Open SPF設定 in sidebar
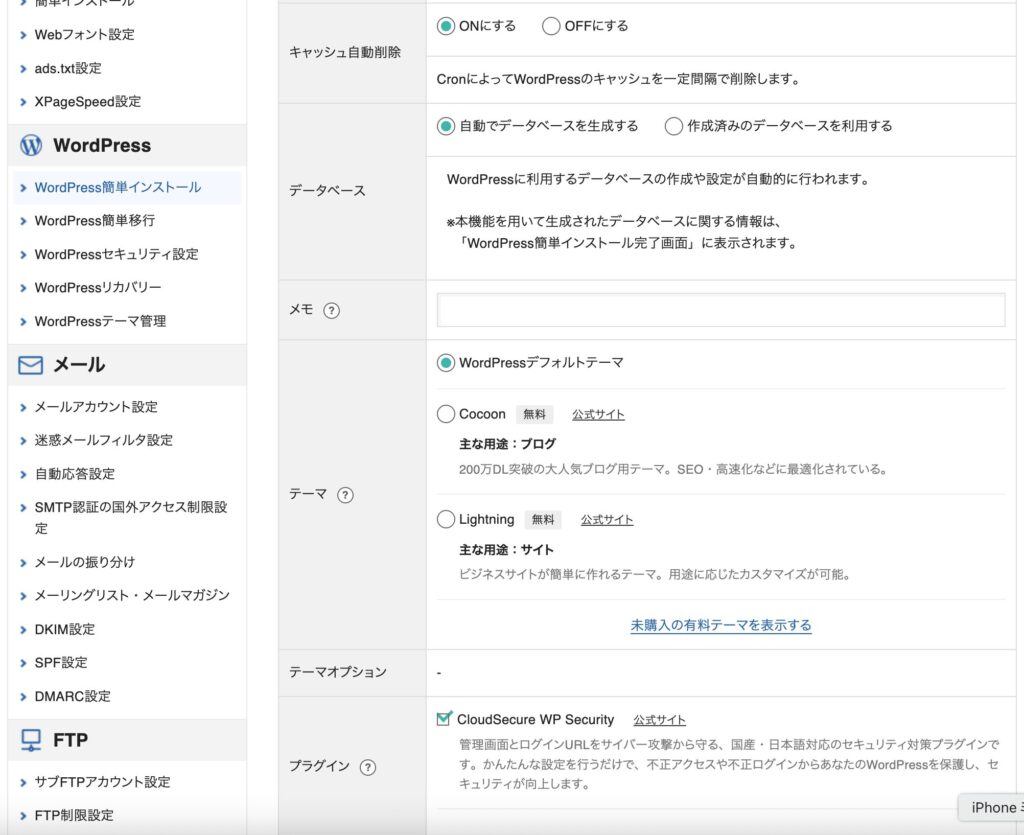This screenshot has height=835, width=1024. point(61,663)
